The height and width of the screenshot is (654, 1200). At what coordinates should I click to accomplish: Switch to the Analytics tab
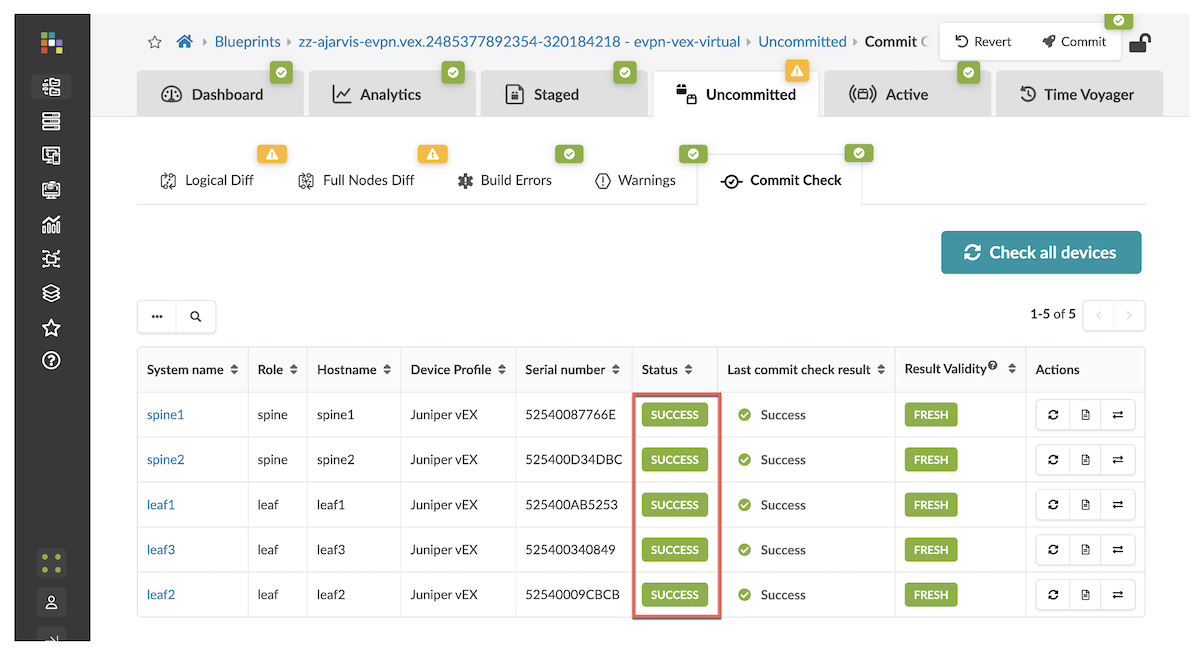pyautogui.click(x=391, y=94)
